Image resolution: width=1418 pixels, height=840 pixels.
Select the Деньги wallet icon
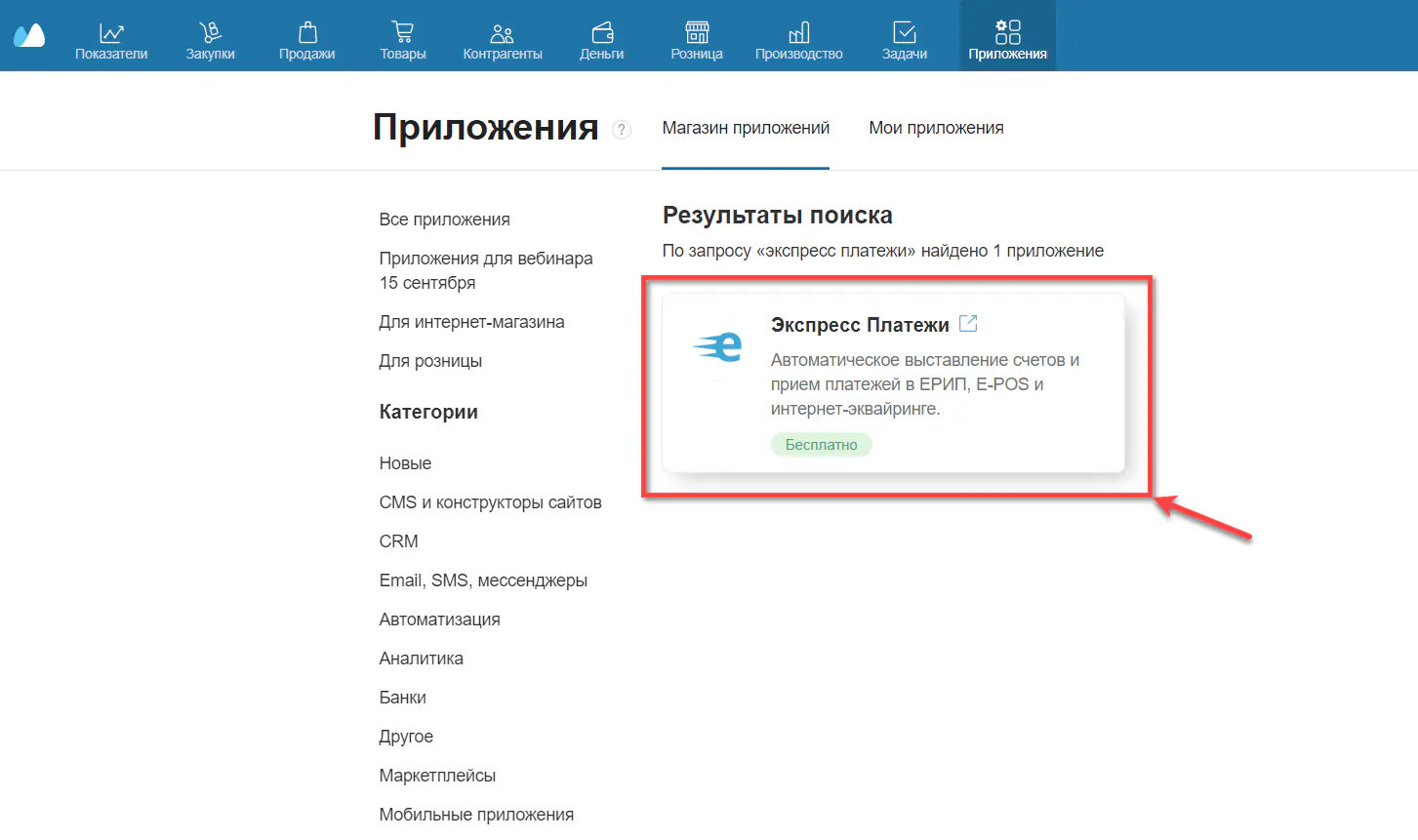click(x=600, y=26)
